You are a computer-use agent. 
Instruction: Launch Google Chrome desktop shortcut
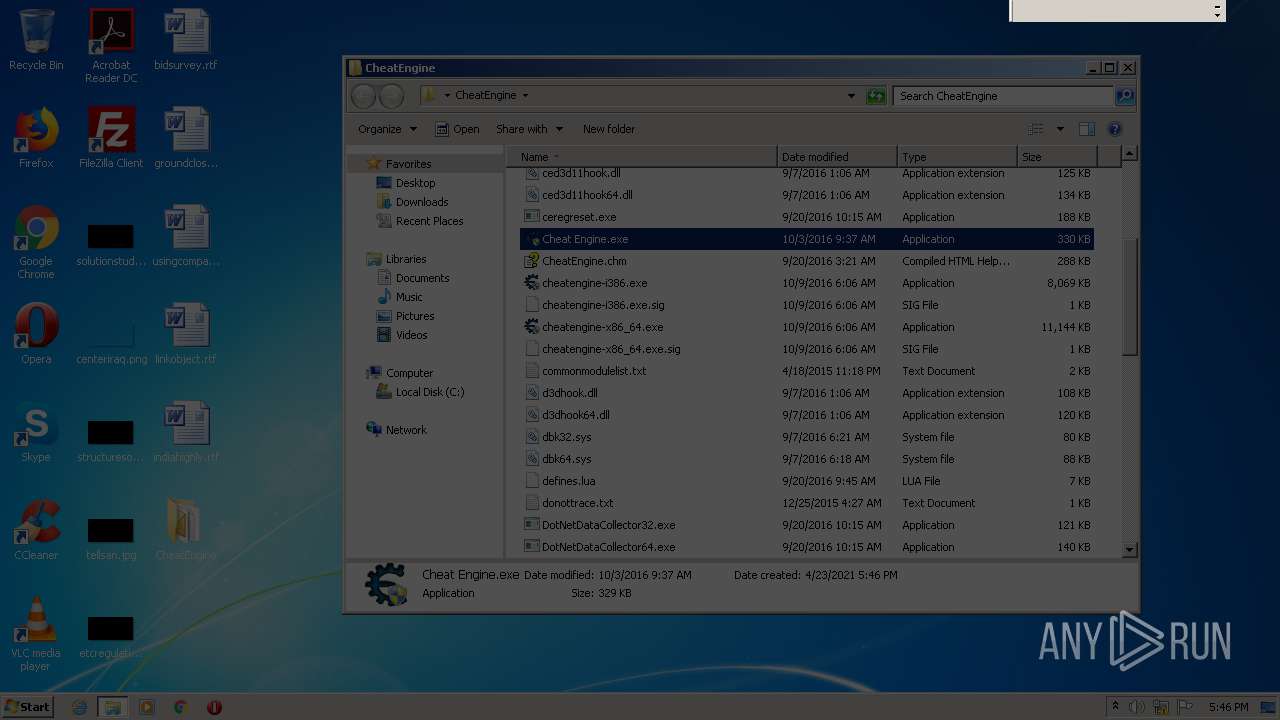pyautogui.click(x=36, y=242)
